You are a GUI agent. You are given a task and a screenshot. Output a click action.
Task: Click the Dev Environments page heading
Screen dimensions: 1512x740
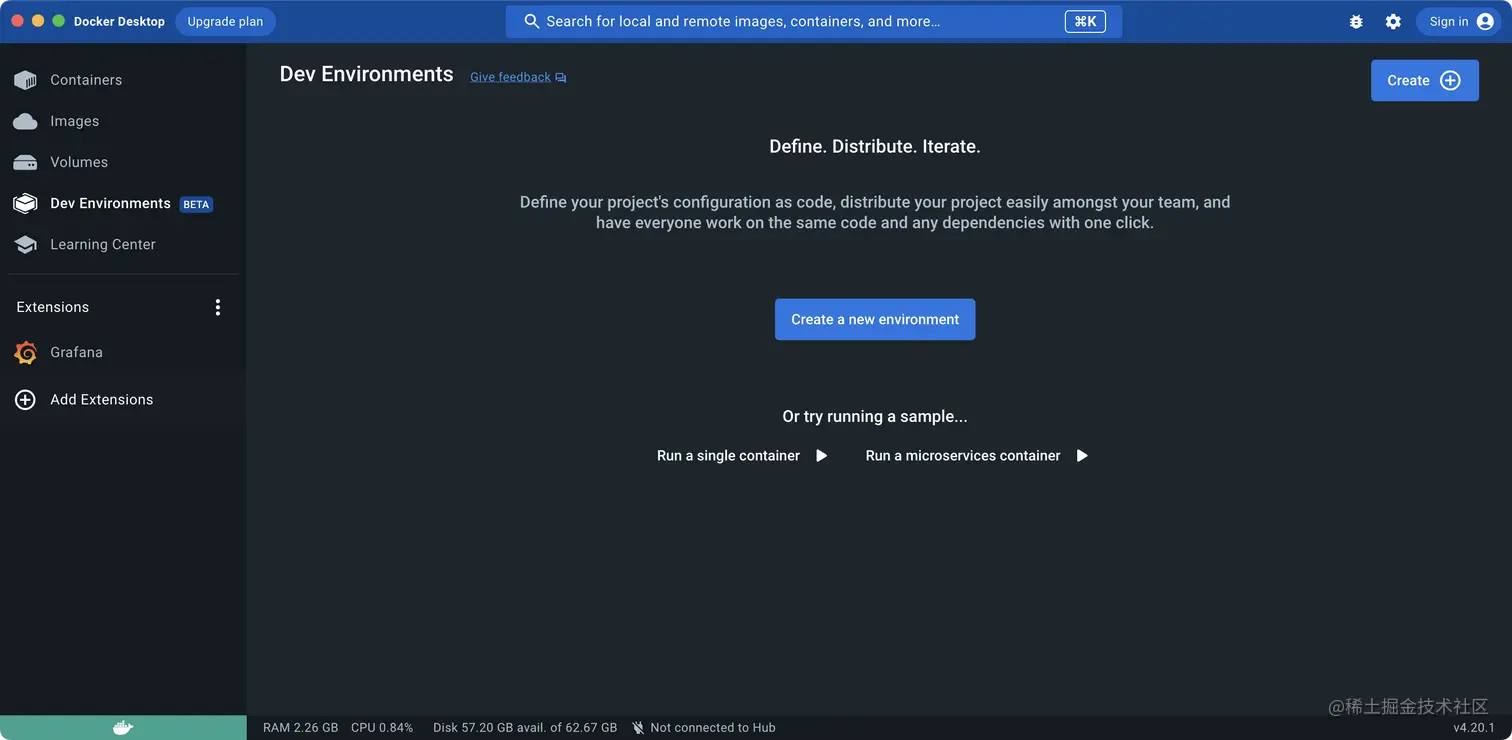pos(366,74)
